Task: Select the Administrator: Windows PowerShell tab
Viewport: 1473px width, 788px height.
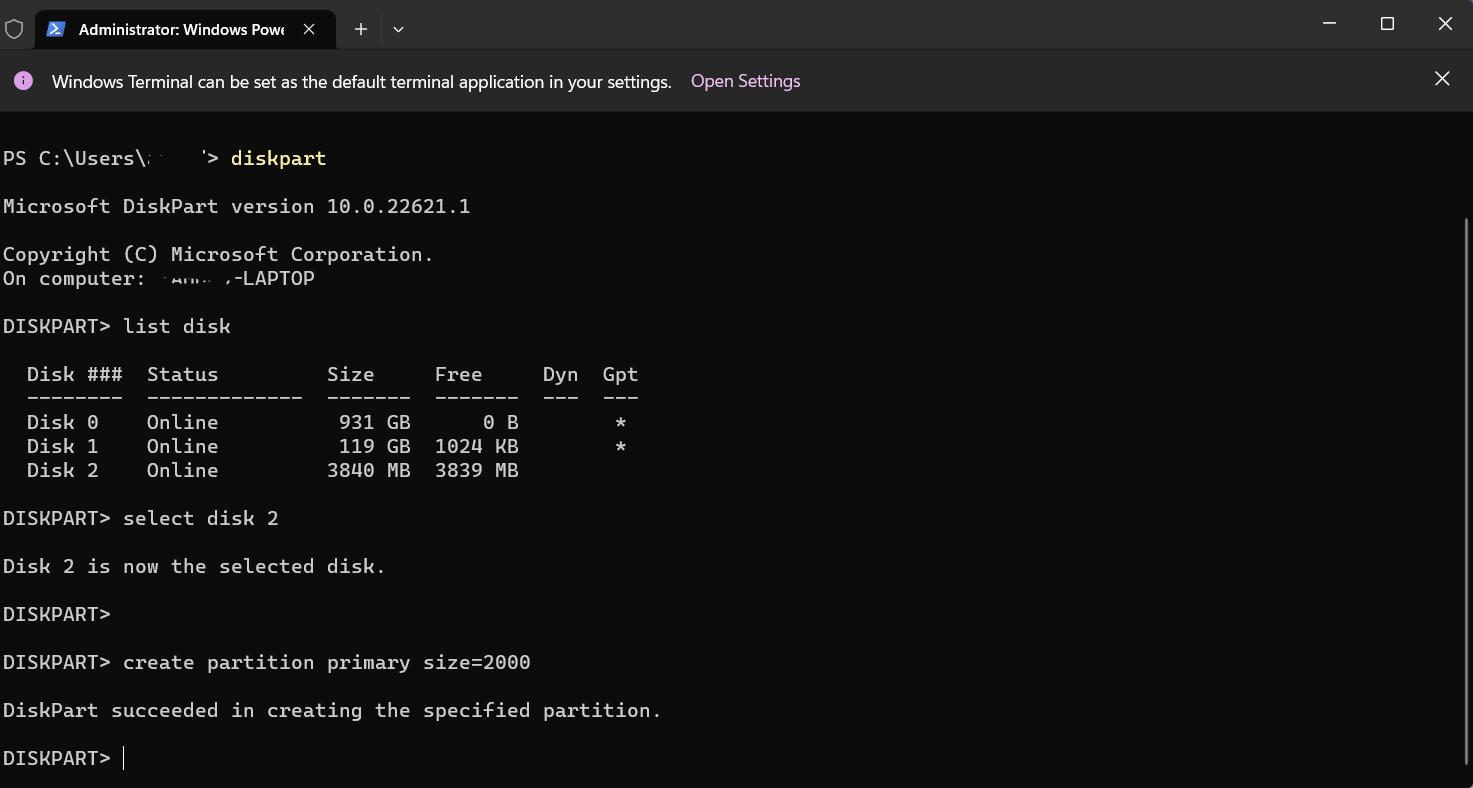Action: pos(181,30)
